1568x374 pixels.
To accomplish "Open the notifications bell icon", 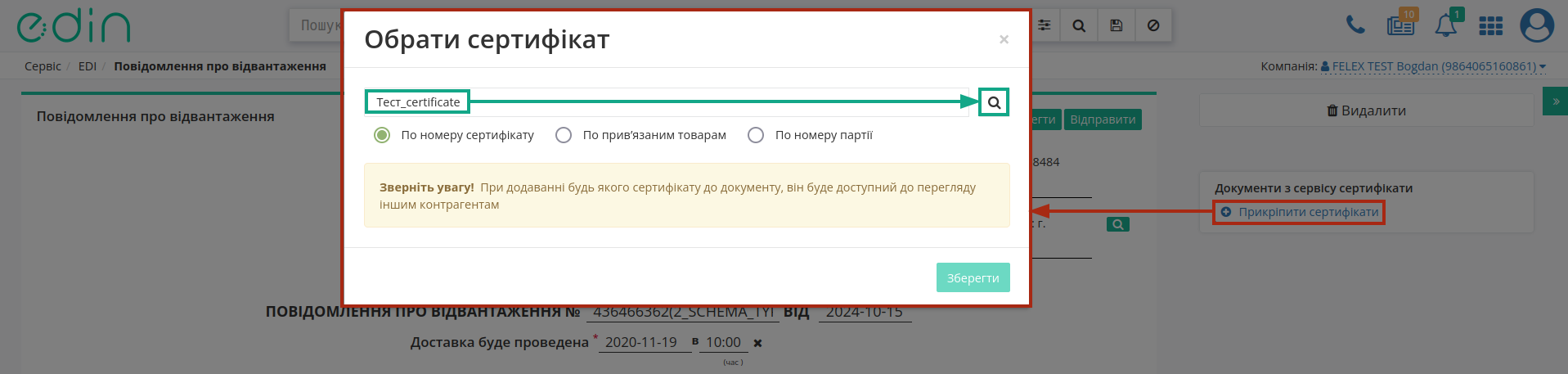I will [x=1445, y=25].
